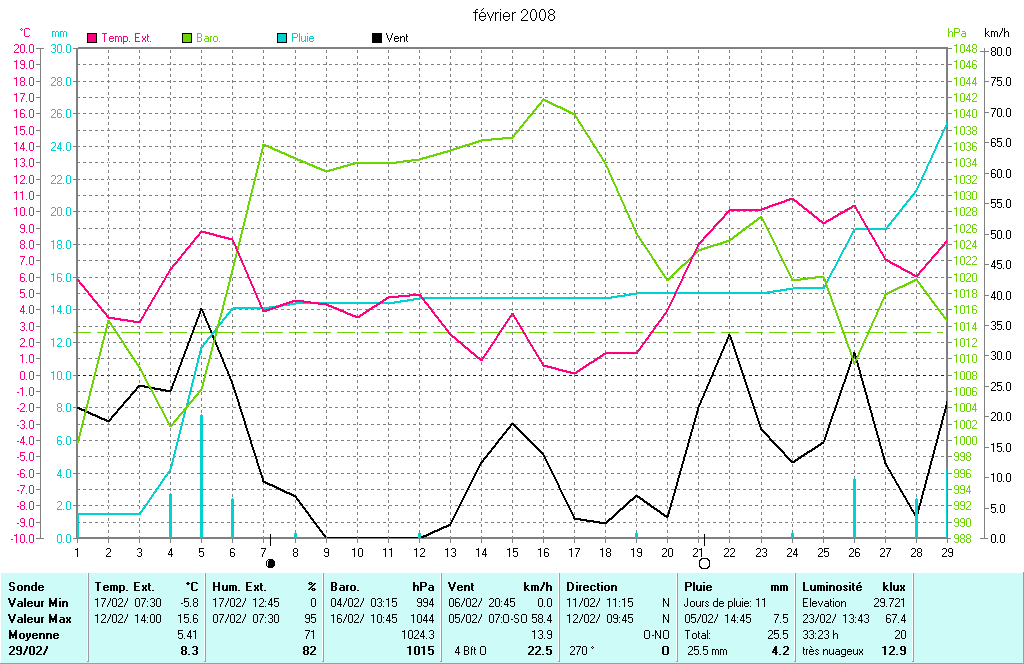Click the Moyenne row label
Screen dimensions: 1024x664
click(x=31, y=635)
